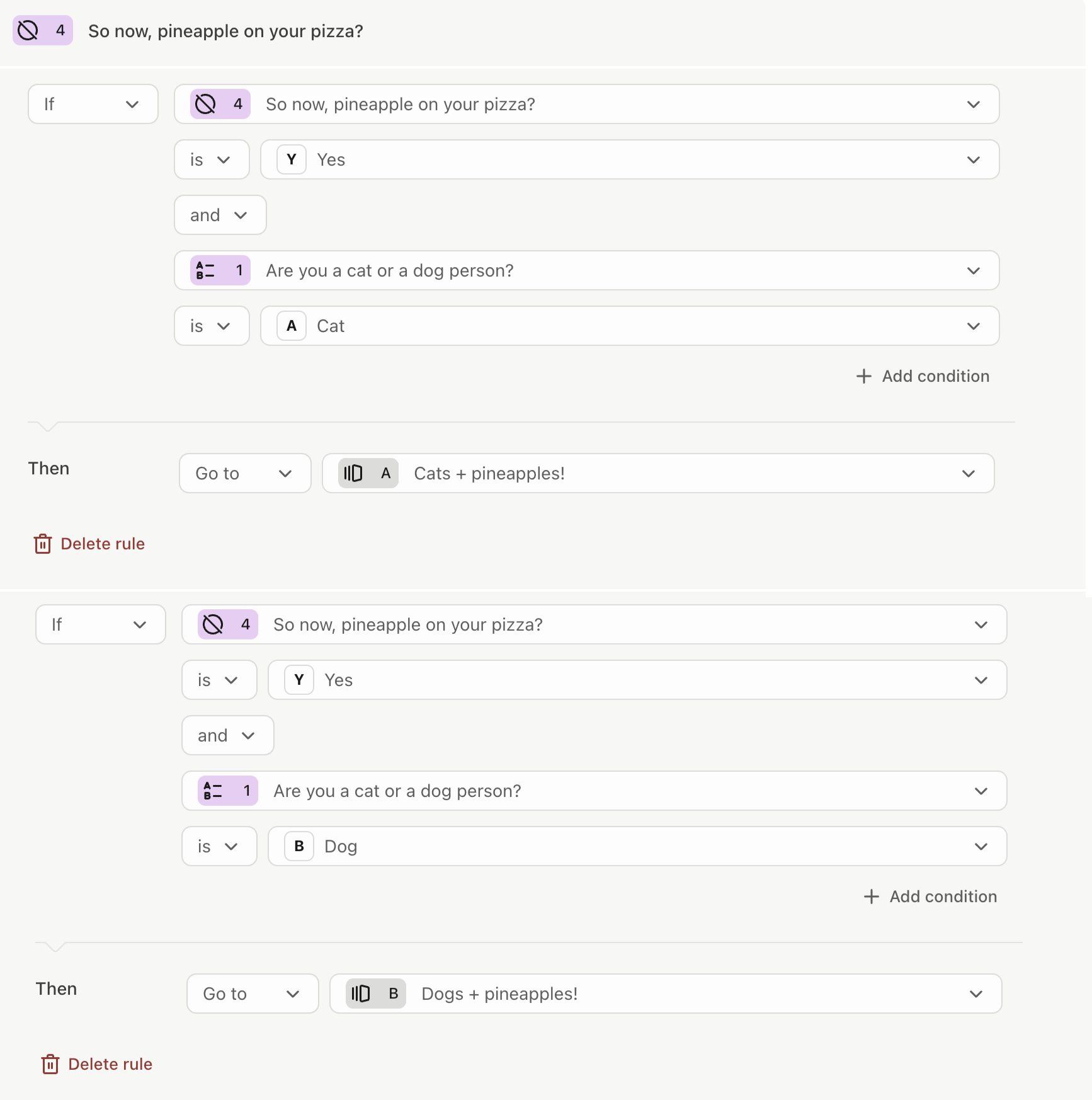The image size is (1092, 1100).
Task: Open the first rule's 'and' operator dropdown
Action: [x=220, y=215]
